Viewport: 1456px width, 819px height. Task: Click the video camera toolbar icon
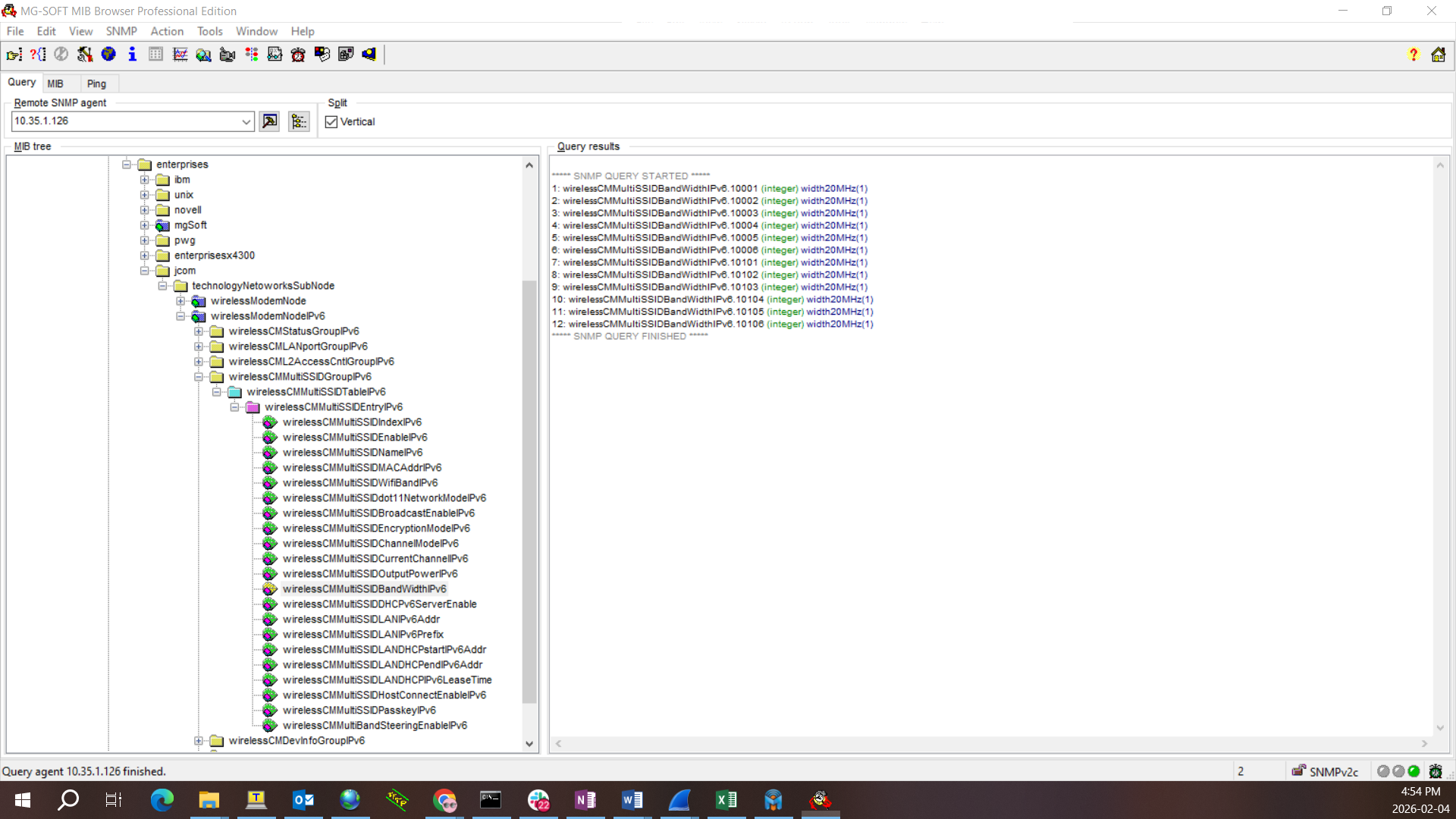(x=227, y=55)
